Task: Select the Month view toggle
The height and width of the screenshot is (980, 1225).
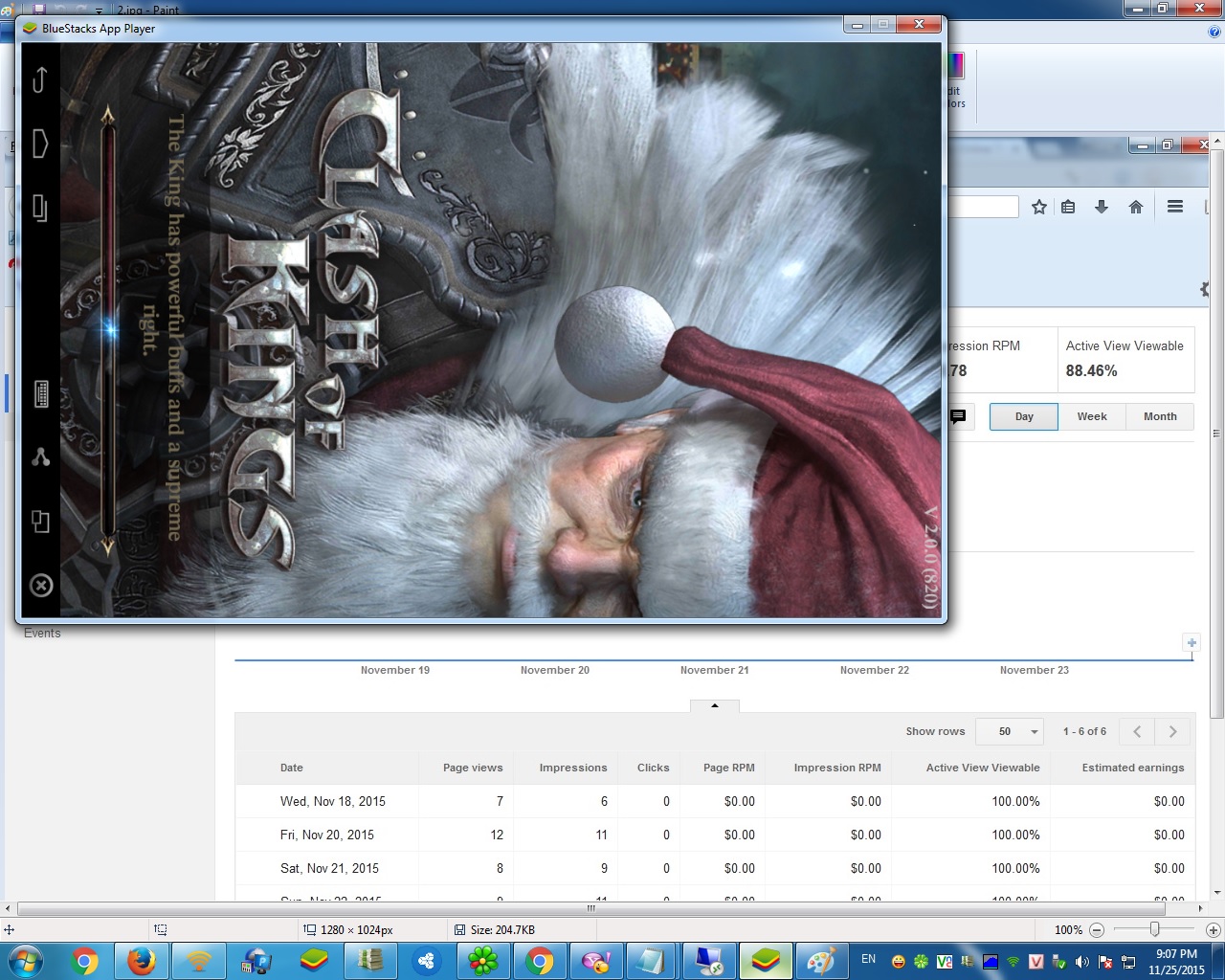Action: pos(1160,416)
